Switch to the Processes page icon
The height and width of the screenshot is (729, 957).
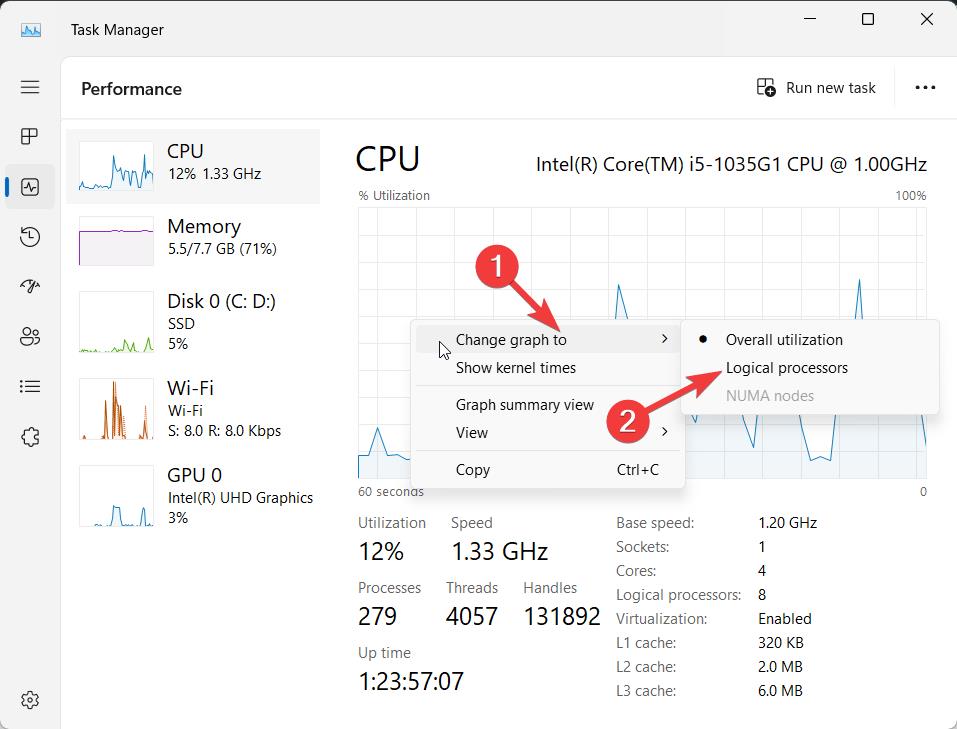(30, 136)
